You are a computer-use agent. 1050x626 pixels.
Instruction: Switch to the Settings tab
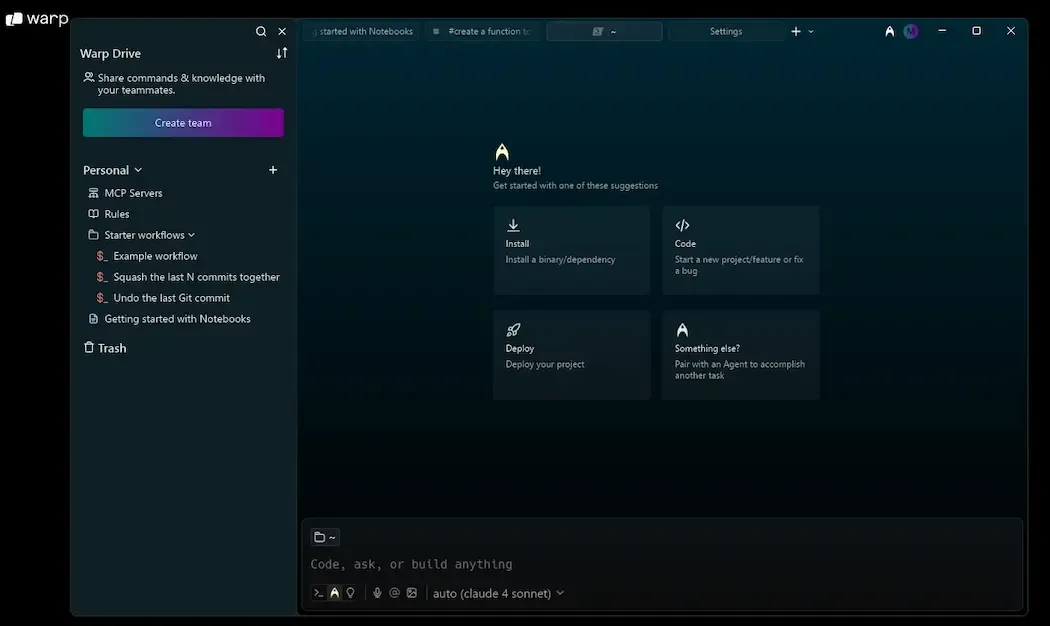(x=726, y=31)
